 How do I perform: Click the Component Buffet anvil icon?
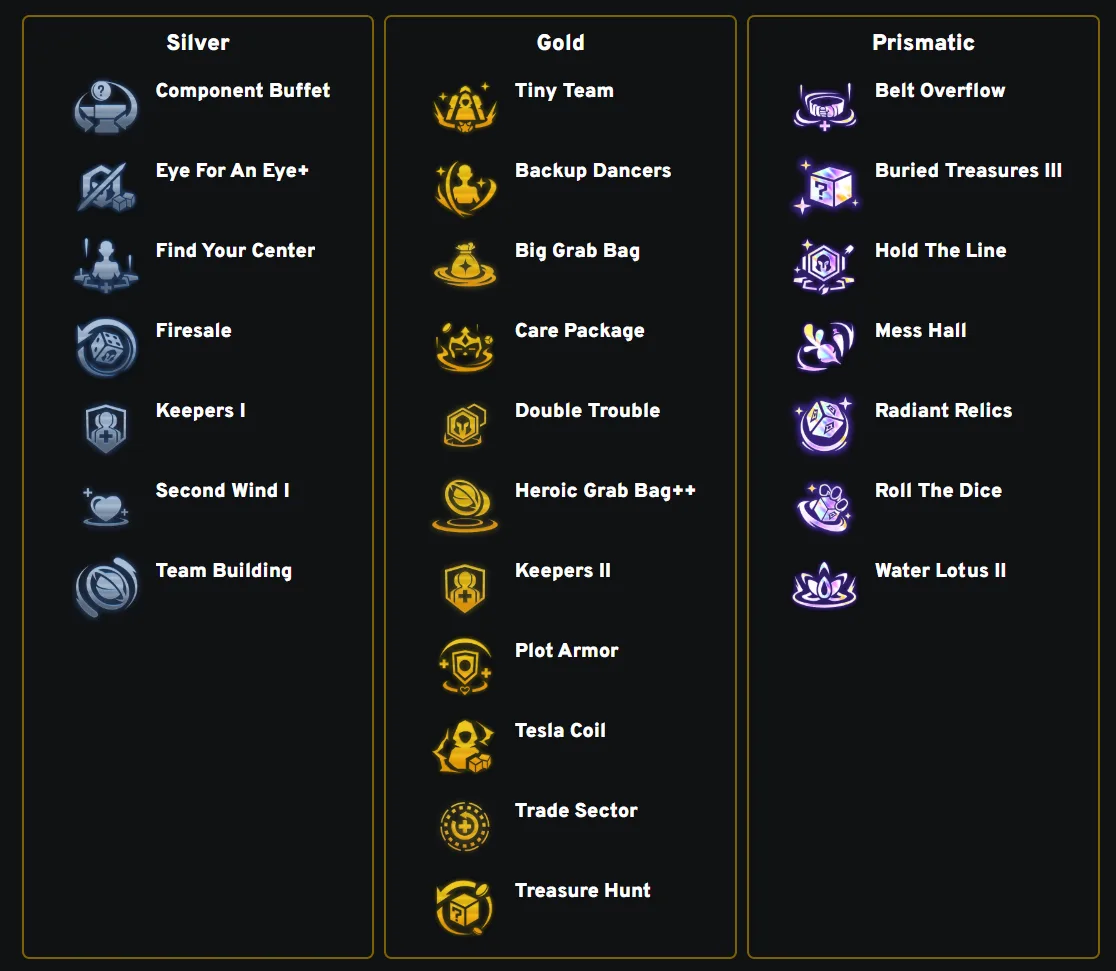(106, 107)
